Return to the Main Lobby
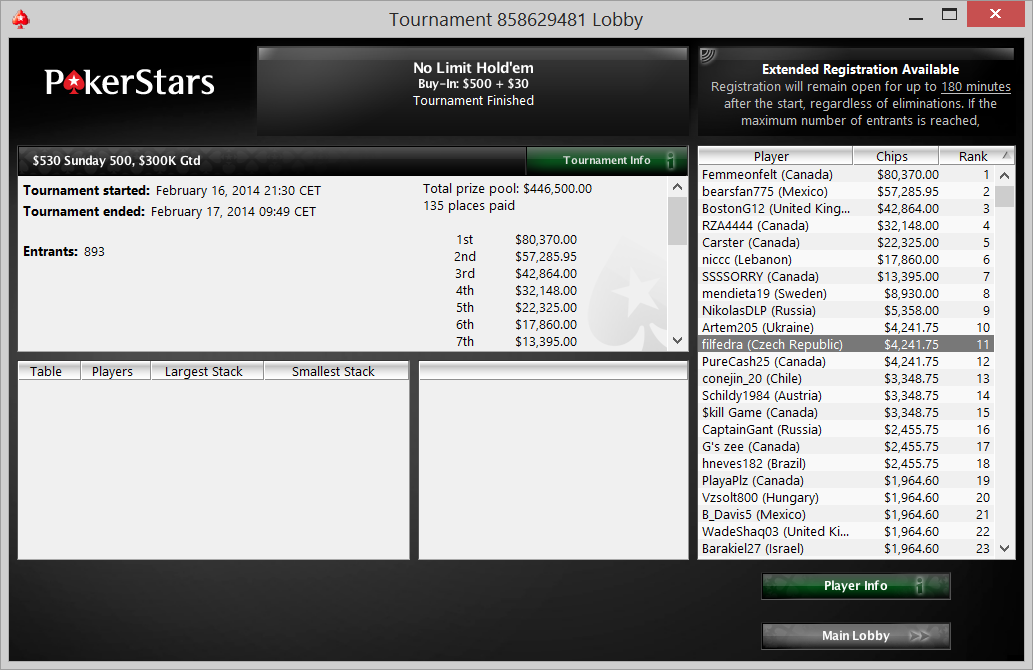Screen dimensions: 1033x670 click(856, 636)
